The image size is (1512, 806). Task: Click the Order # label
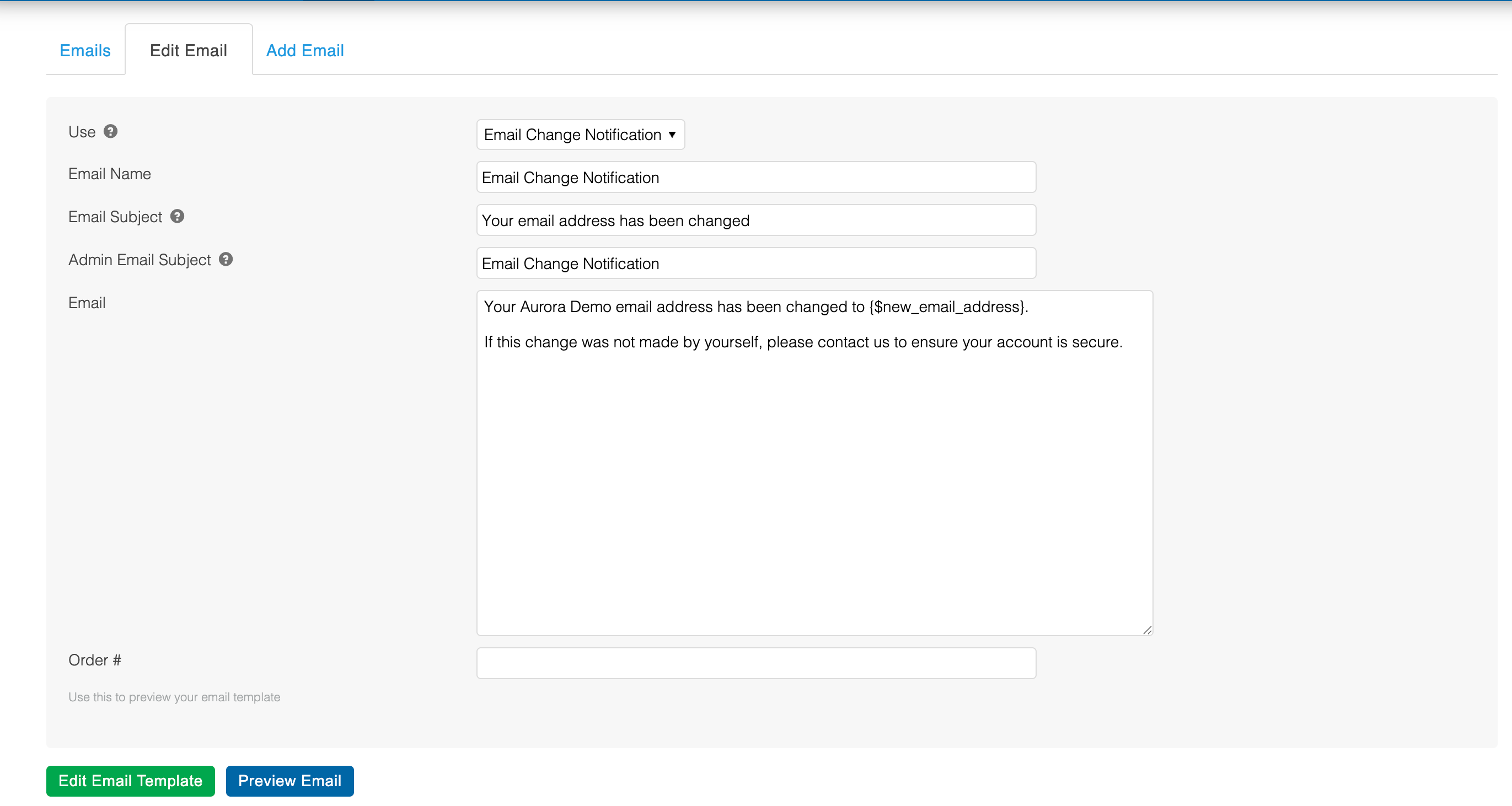click(94, 660)
